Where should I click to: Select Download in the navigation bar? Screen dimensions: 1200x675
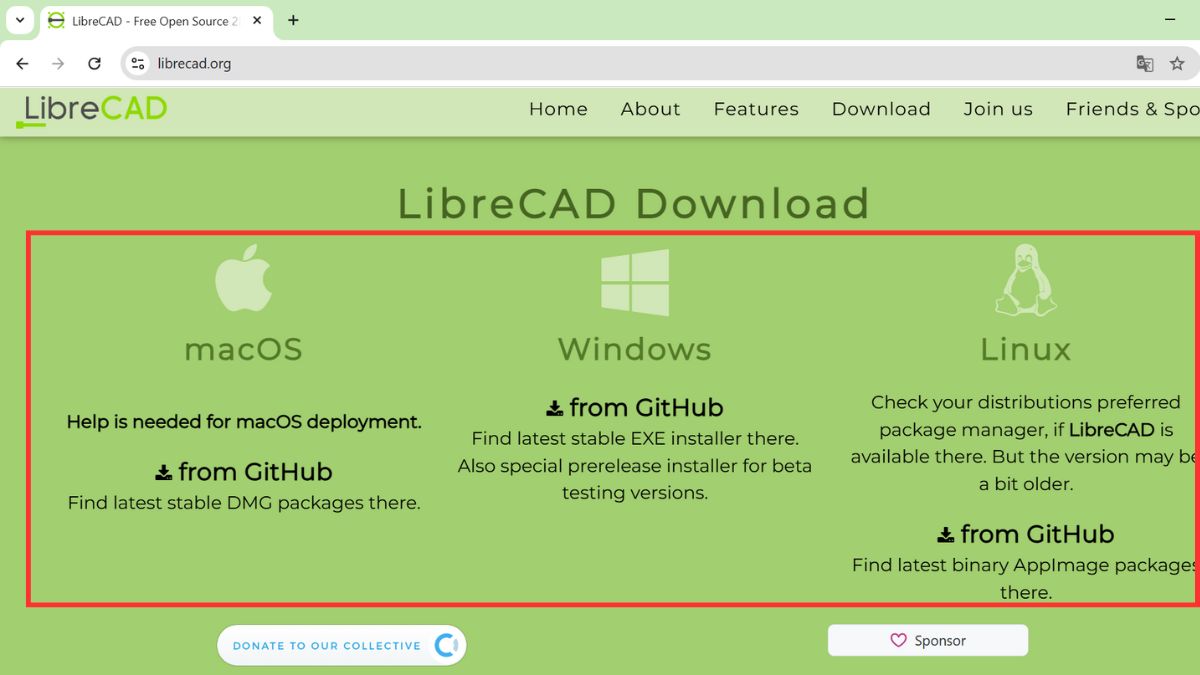(x=881, y=109)
